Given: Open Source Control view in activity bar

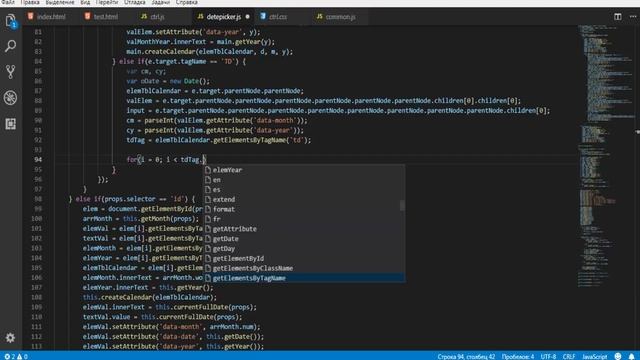Looking at the screenshot, I should [x=11, y=72].
